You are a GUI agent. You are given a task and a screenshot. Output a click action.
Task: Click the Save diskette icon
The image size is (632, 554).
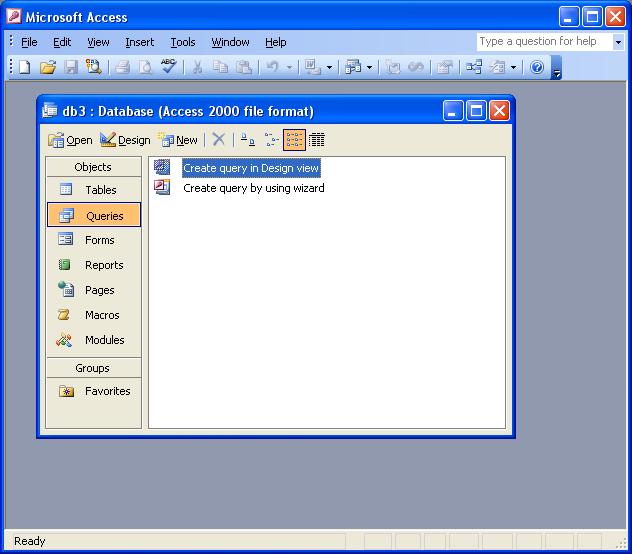point(71,67)
